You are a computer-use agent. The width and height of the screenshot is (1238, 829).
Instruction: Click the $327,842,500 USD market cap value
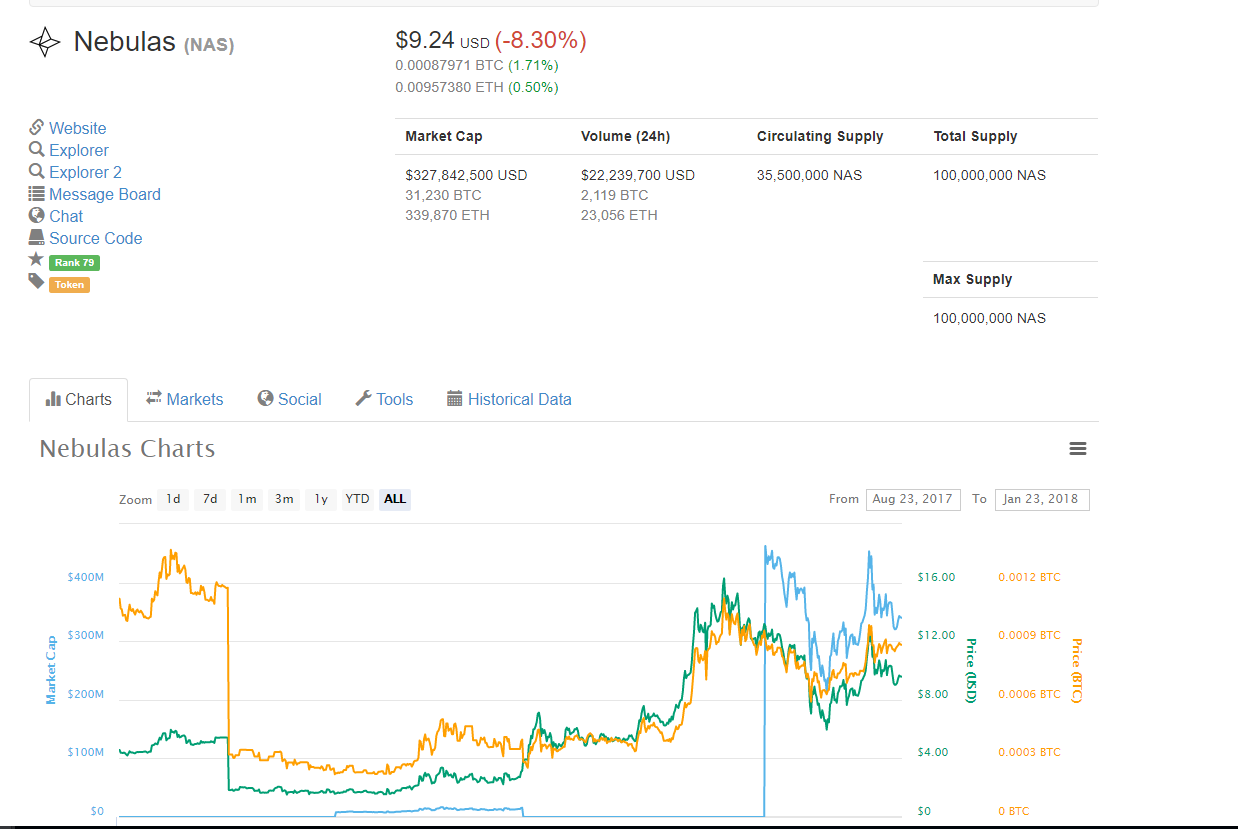pyautogui.click(x=466, y=175)
